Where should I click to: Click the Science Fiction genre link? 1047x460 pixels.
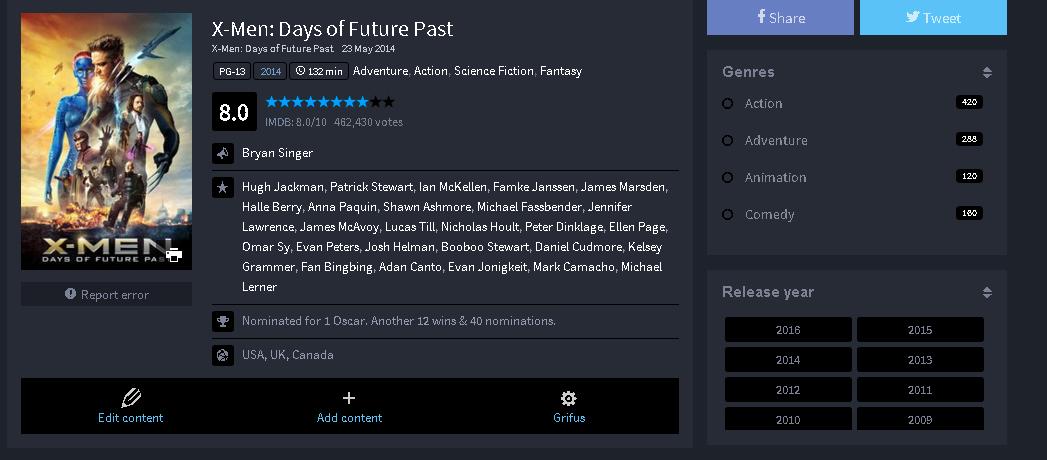pos(494,71)
